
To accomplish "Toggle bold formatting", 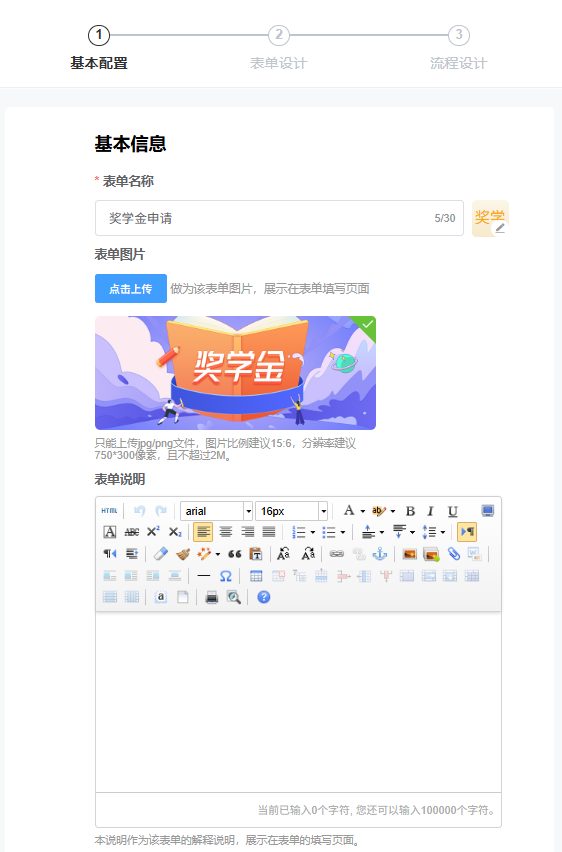I will [410, 511].
